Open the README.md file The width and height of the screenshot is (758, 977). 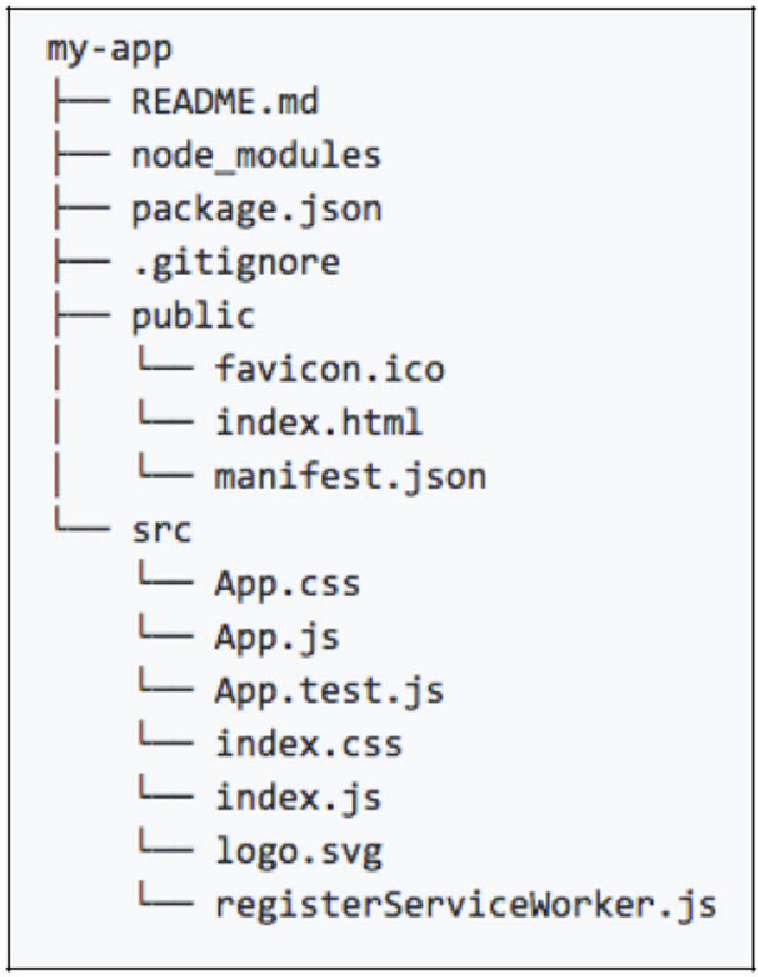point(225,101)
